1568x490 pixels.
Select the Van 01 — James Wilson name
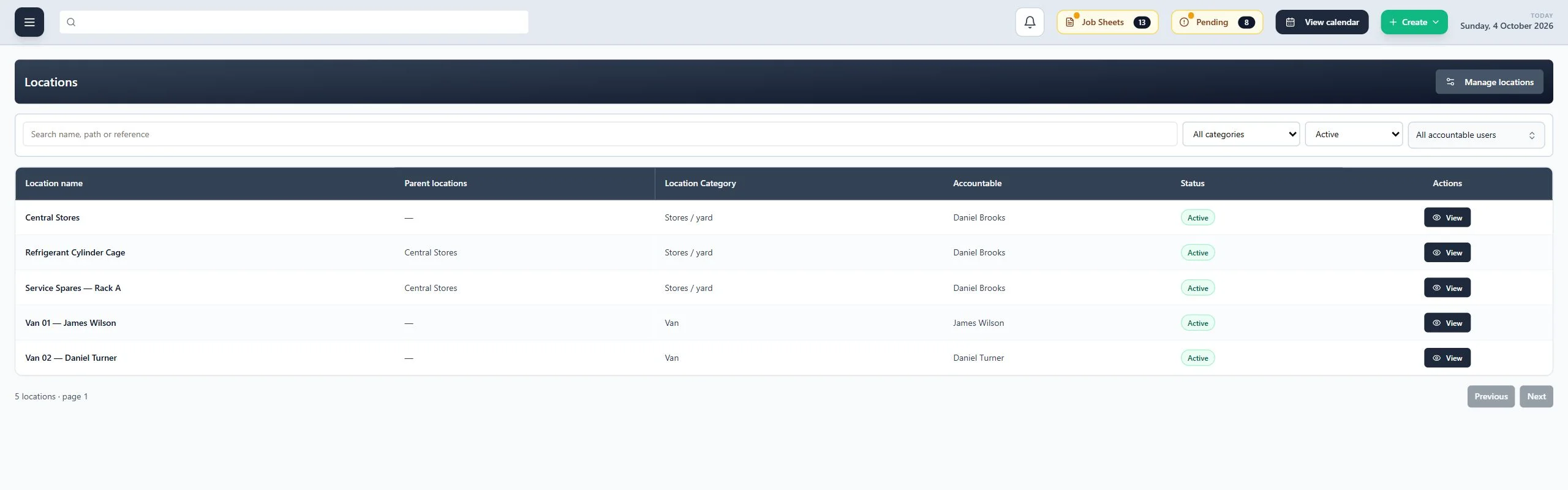pos(70,323)
